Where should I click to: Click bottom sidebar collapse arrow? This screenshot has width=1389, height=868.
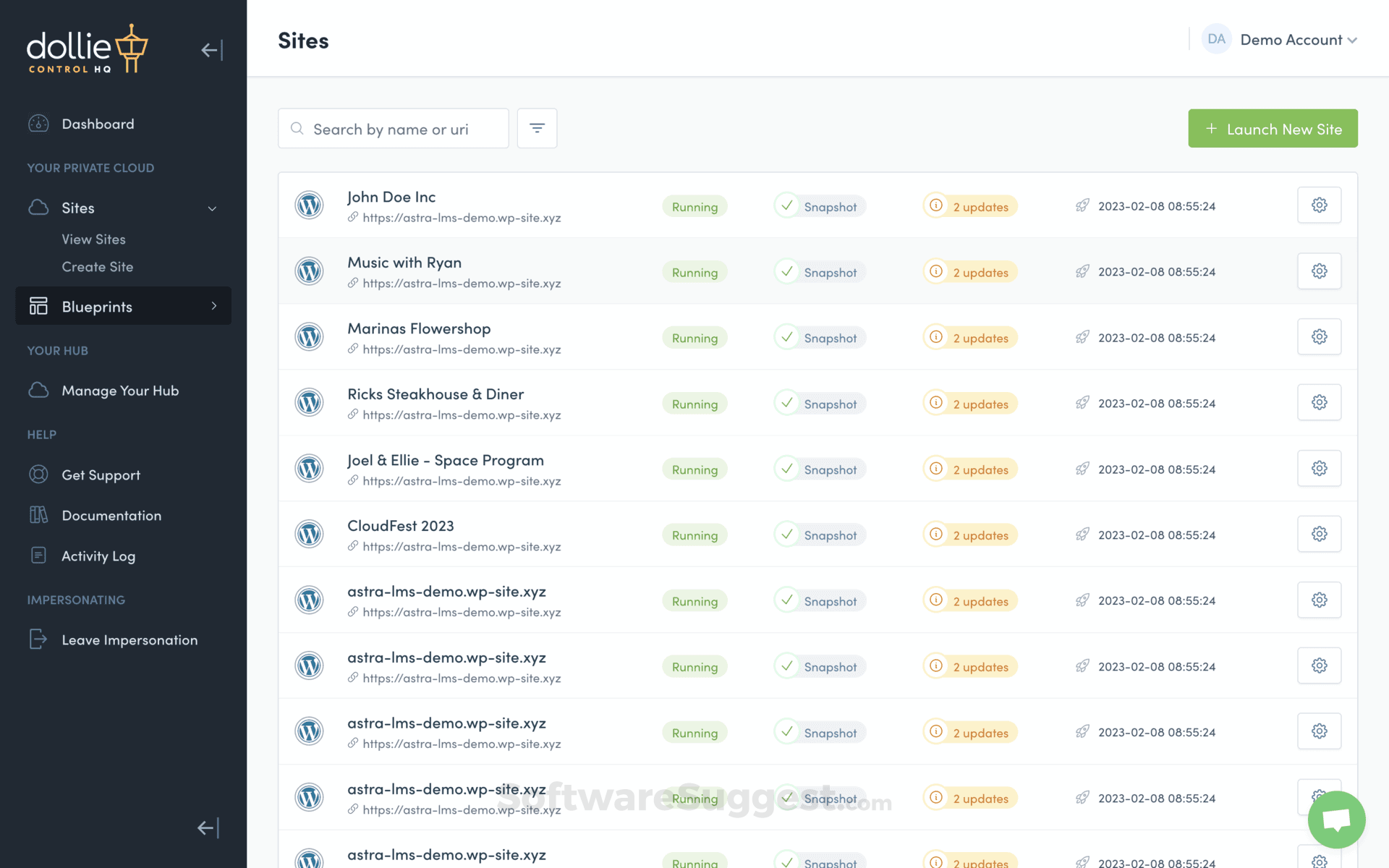point(208,828)
